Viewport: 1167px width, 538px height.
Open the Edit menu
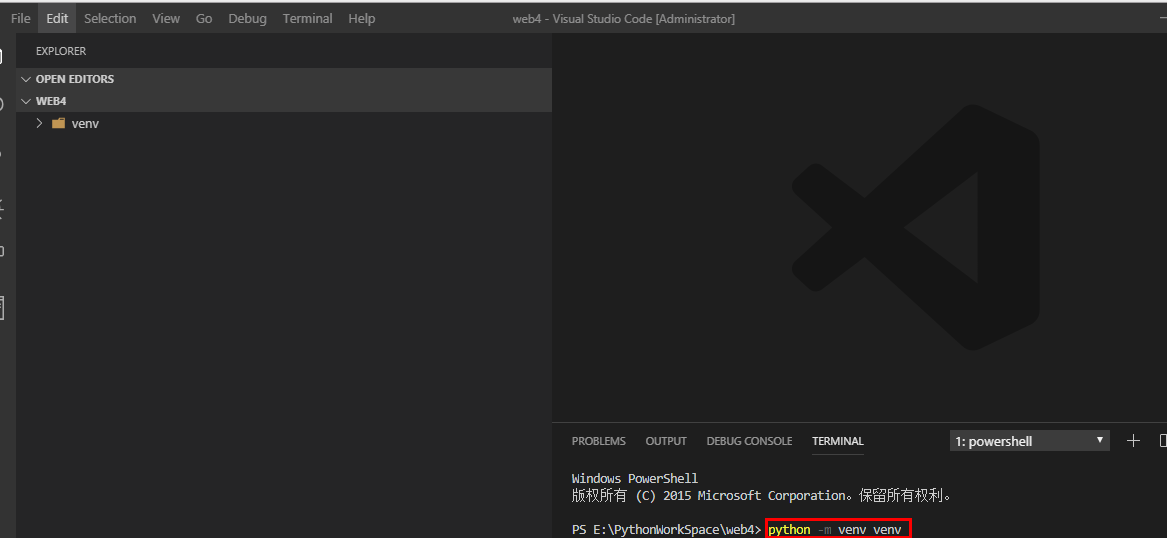(57, 19)
